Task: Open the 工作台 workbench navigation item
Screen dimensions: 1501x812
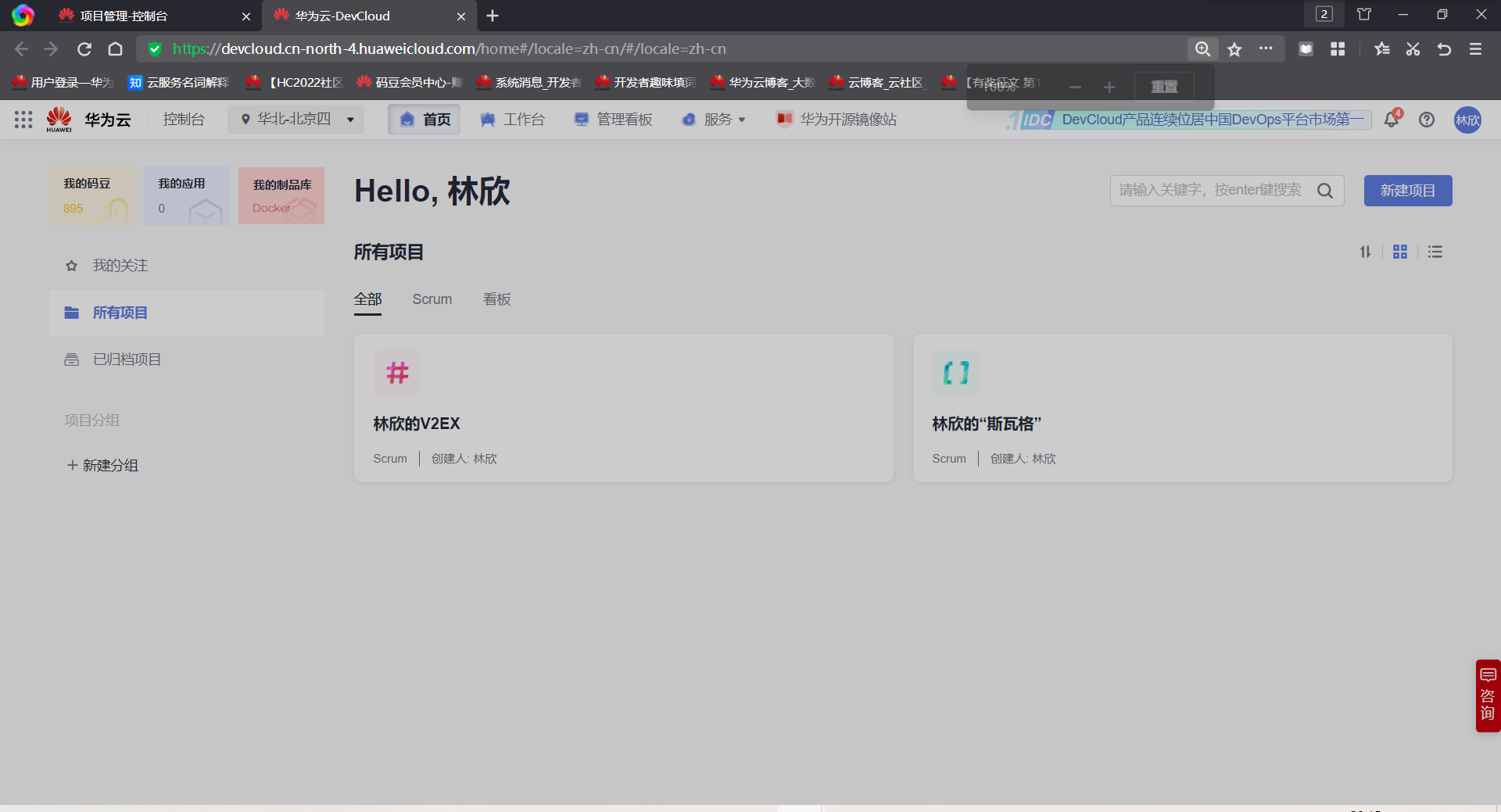Action: pyautogui.click(x=512, y=120)
